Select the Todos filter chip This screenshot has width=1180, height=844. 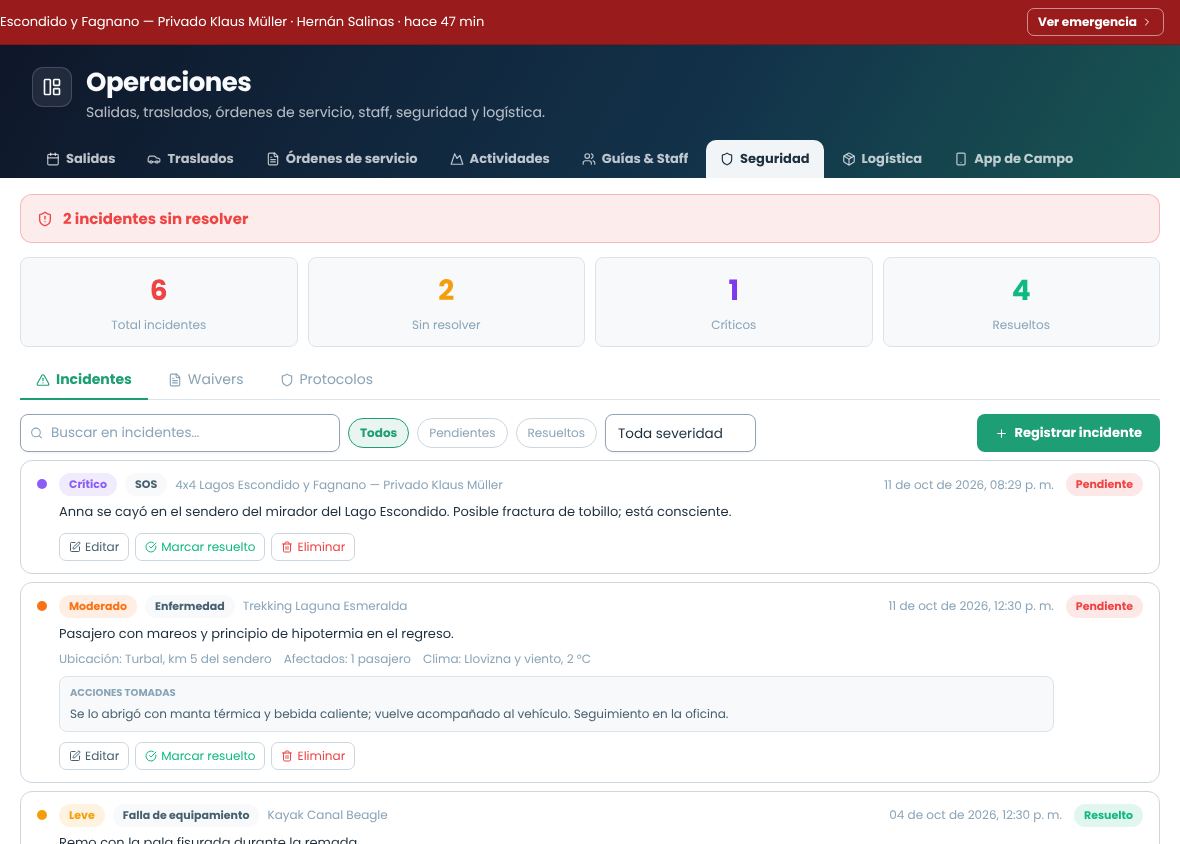[379, 433]
